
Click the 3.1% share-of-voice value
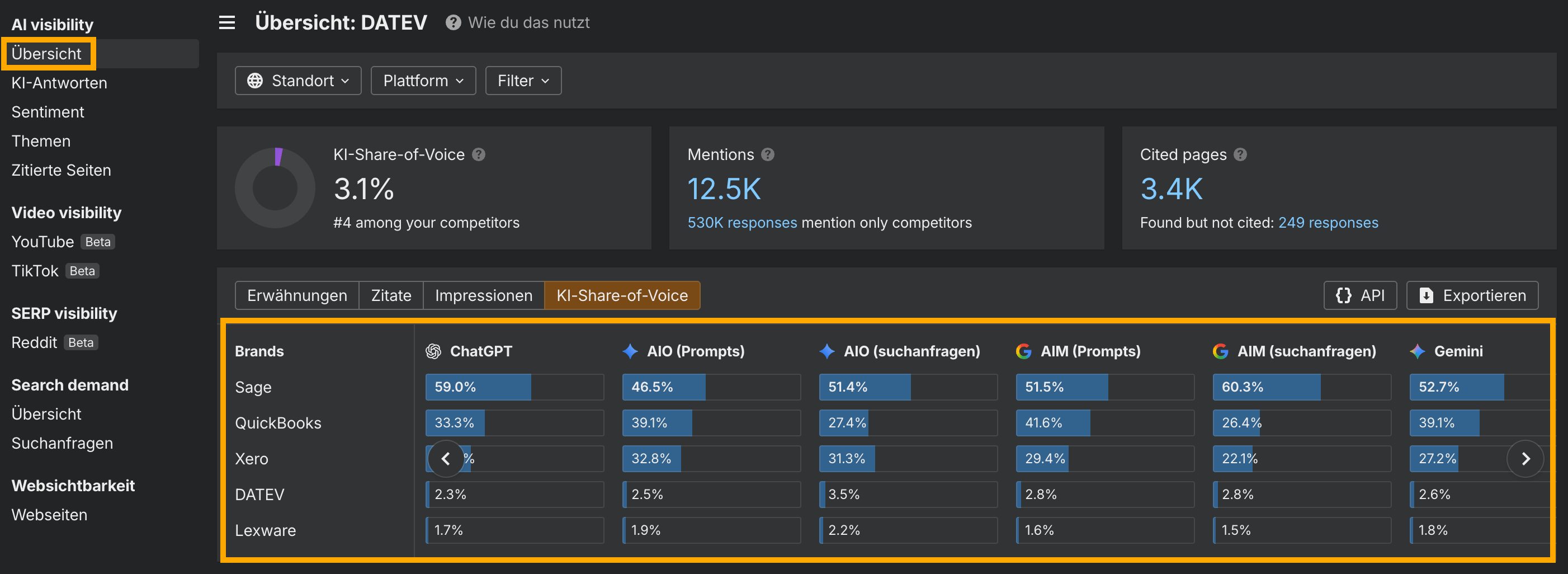(364, 189)
